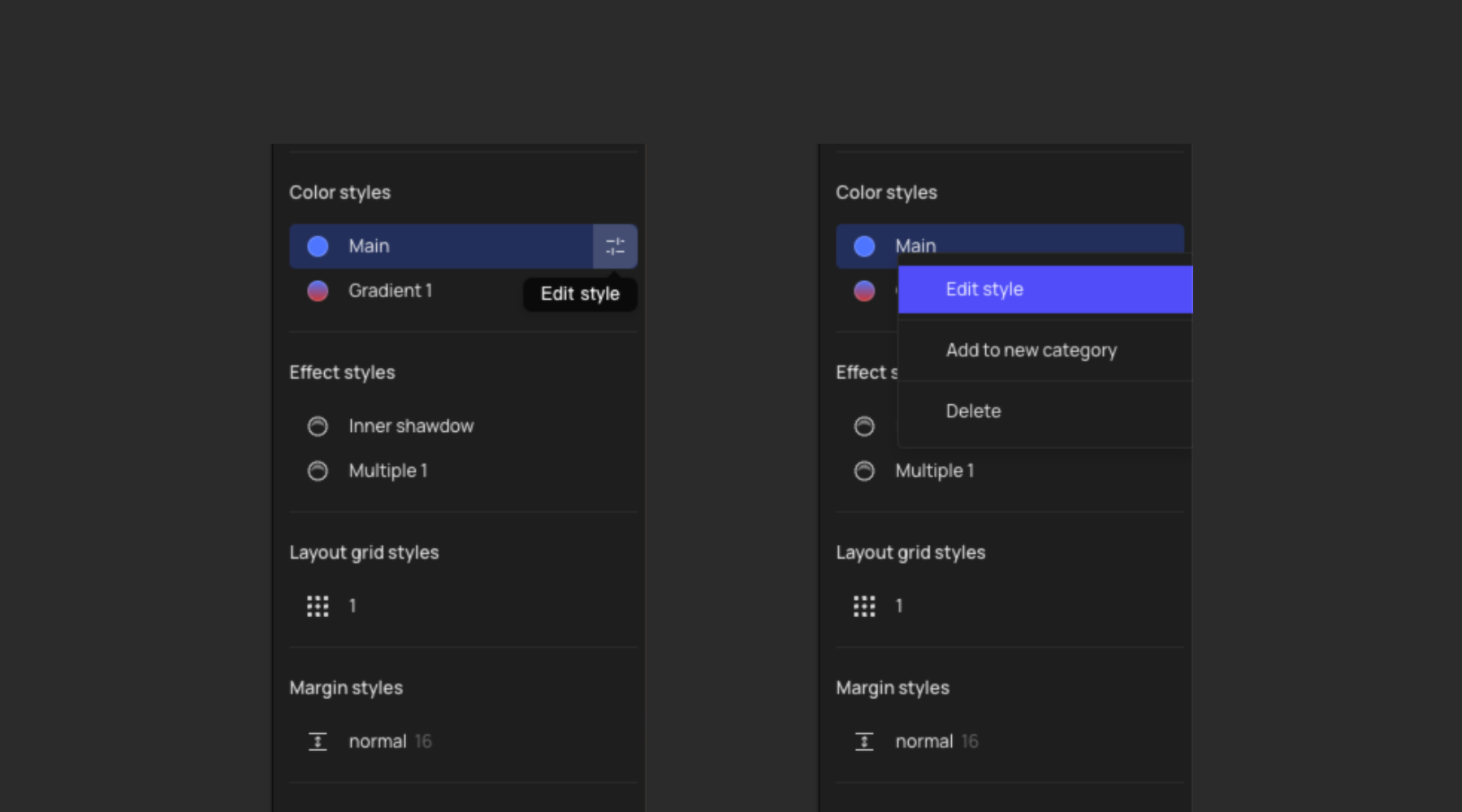Select Inner shawdow style name

411,426
